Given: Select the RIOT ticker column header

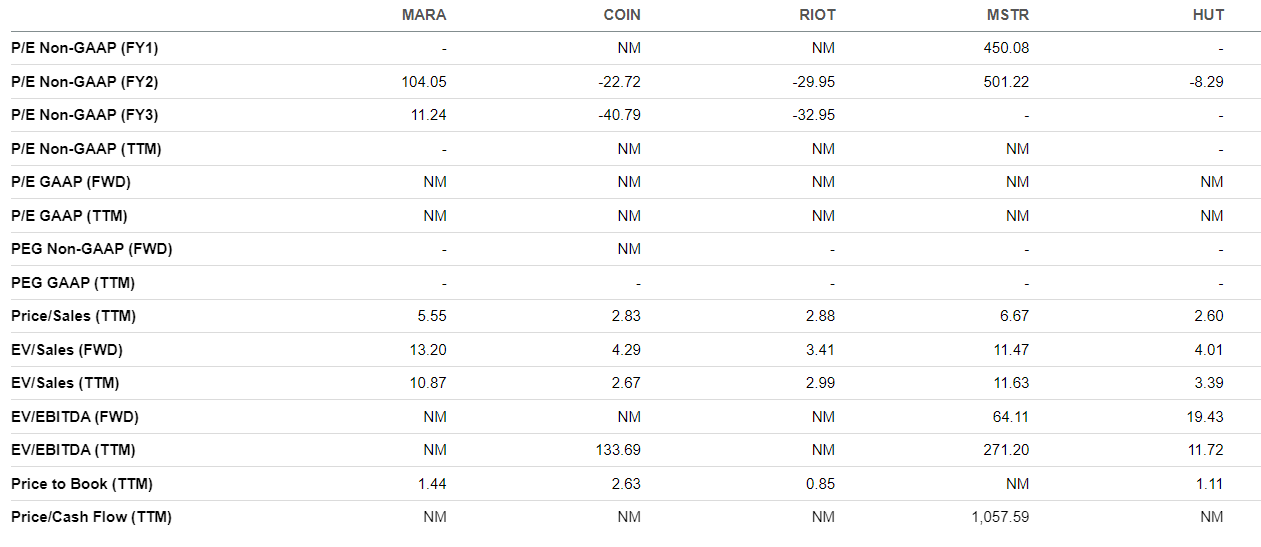Looking at the screenshot, I should 817,15.
